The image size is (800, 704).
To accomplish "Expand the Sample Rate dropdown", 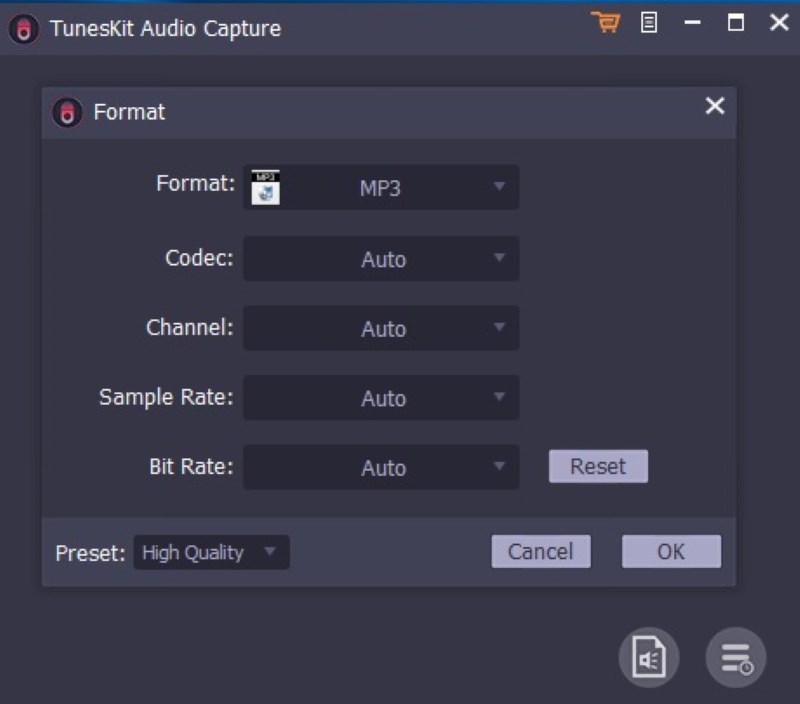I will (x=381, y=397).
